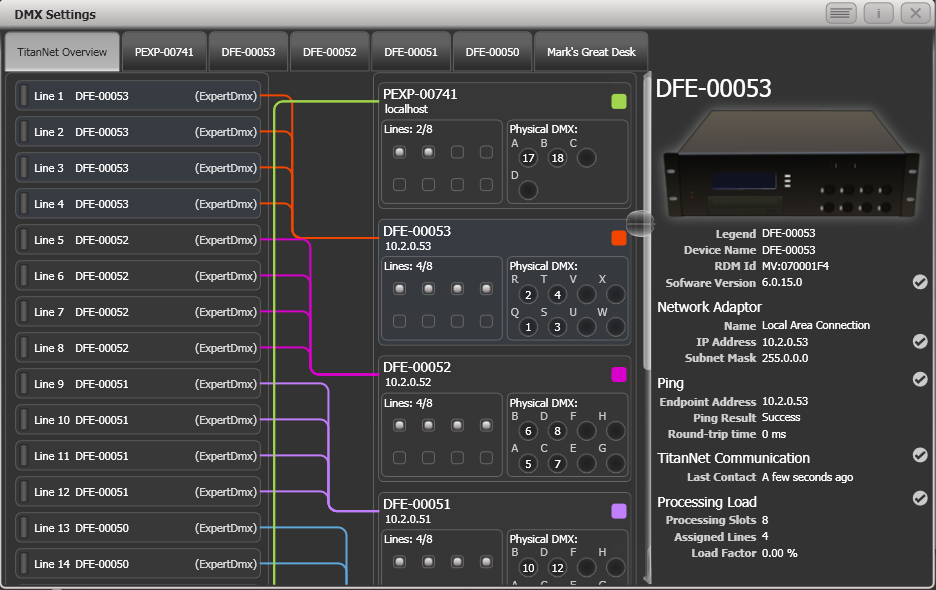This screenshot has width=936, height=590.
Task: Click the orange status swatch on DFE-00053 node
Action: (x=617, y=239)
